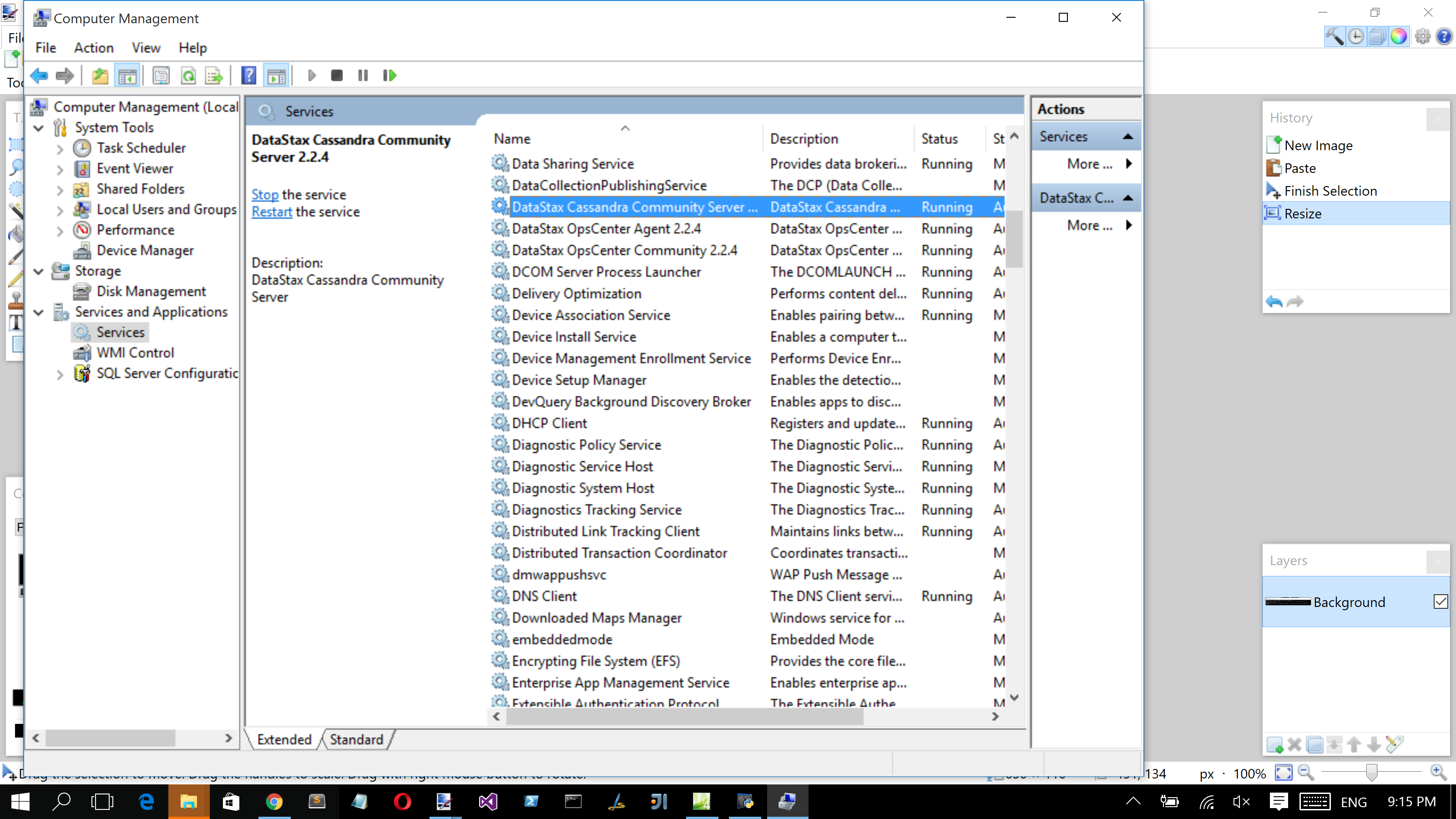Open the Help menu
This screenshot has width=1456, height=819.
(x=193, y=48)
